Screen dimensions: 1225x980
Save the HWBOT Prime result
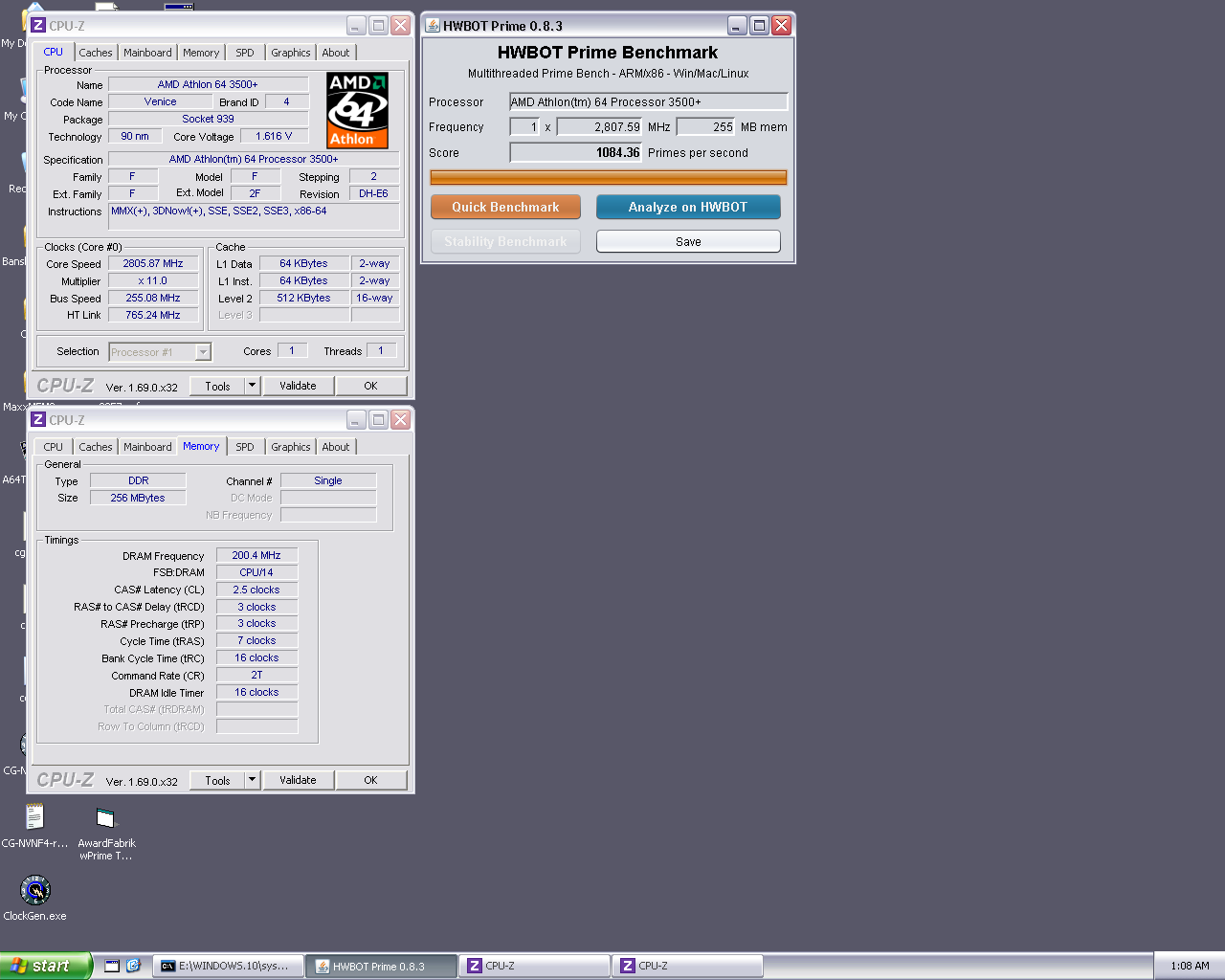pyautogui.click(x=688, y=241)
